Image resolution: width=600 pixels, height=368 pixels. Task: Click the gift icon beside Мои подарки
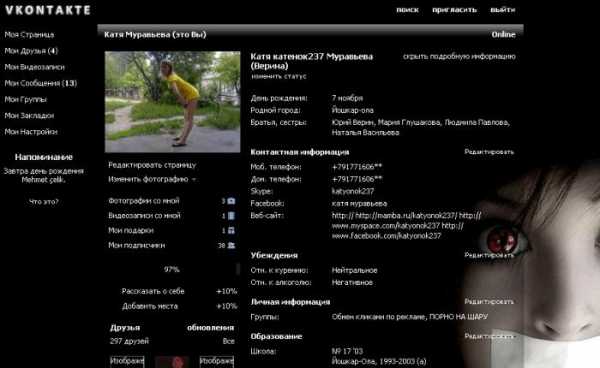(231, 231)
